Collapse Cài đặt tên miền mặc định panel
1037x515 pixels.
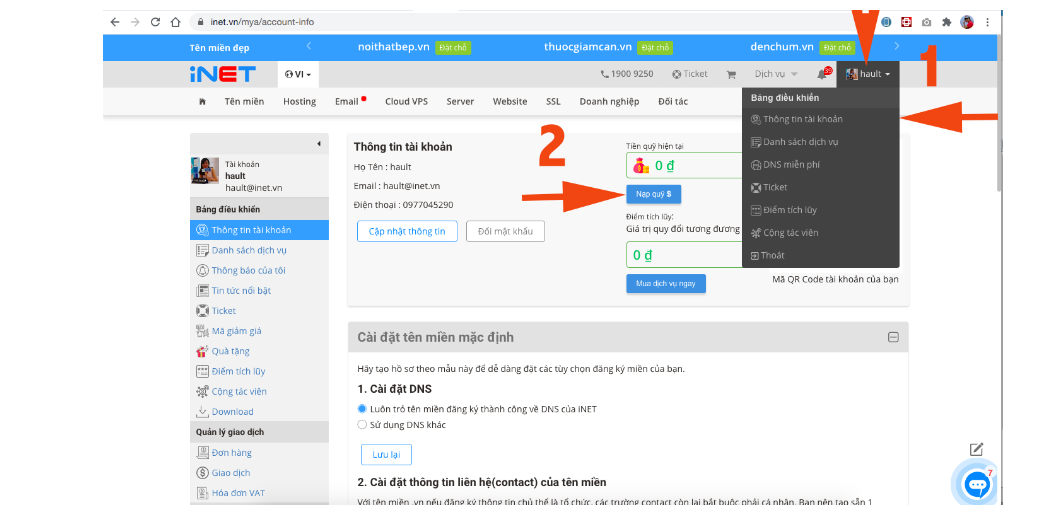(x=893, y=337)
